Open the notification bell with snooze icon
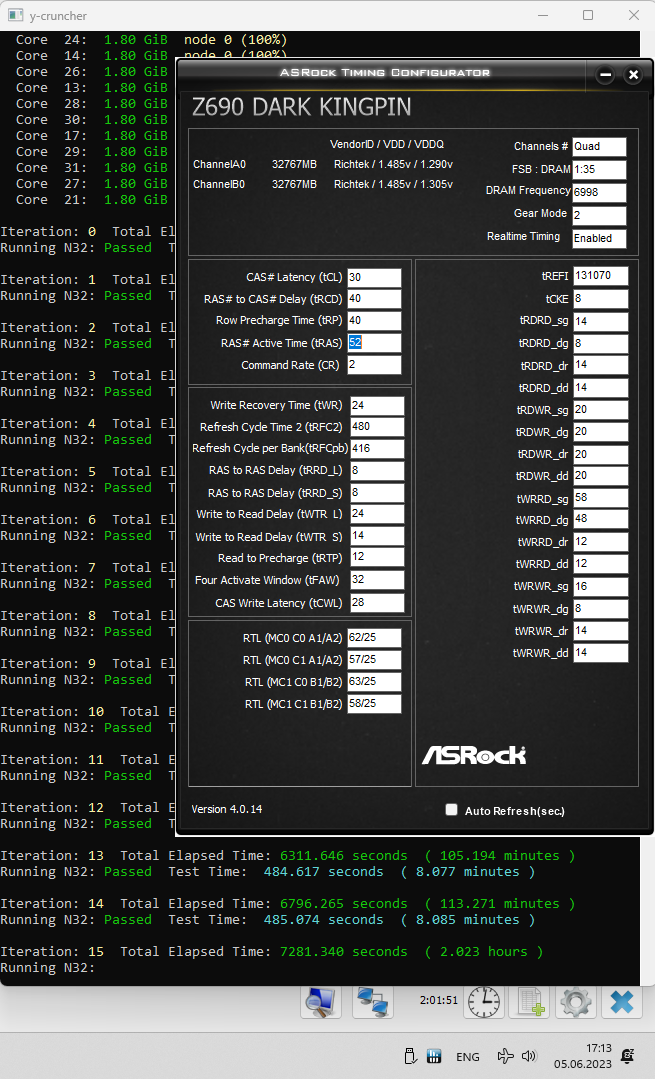Screen dimensions: 655x1079 tap(627, 1056)
